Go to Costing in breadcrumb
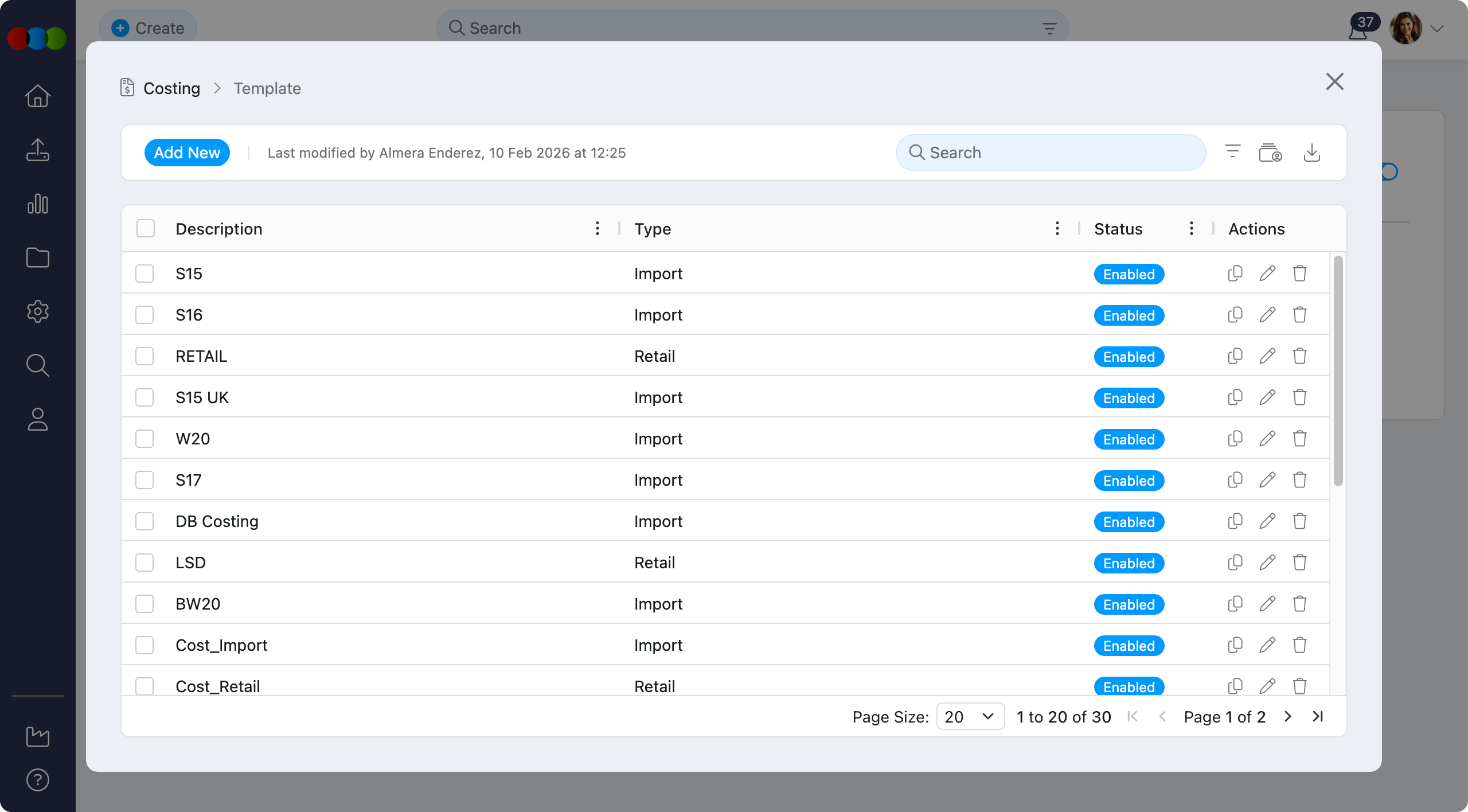 click(x=171, y=88)
